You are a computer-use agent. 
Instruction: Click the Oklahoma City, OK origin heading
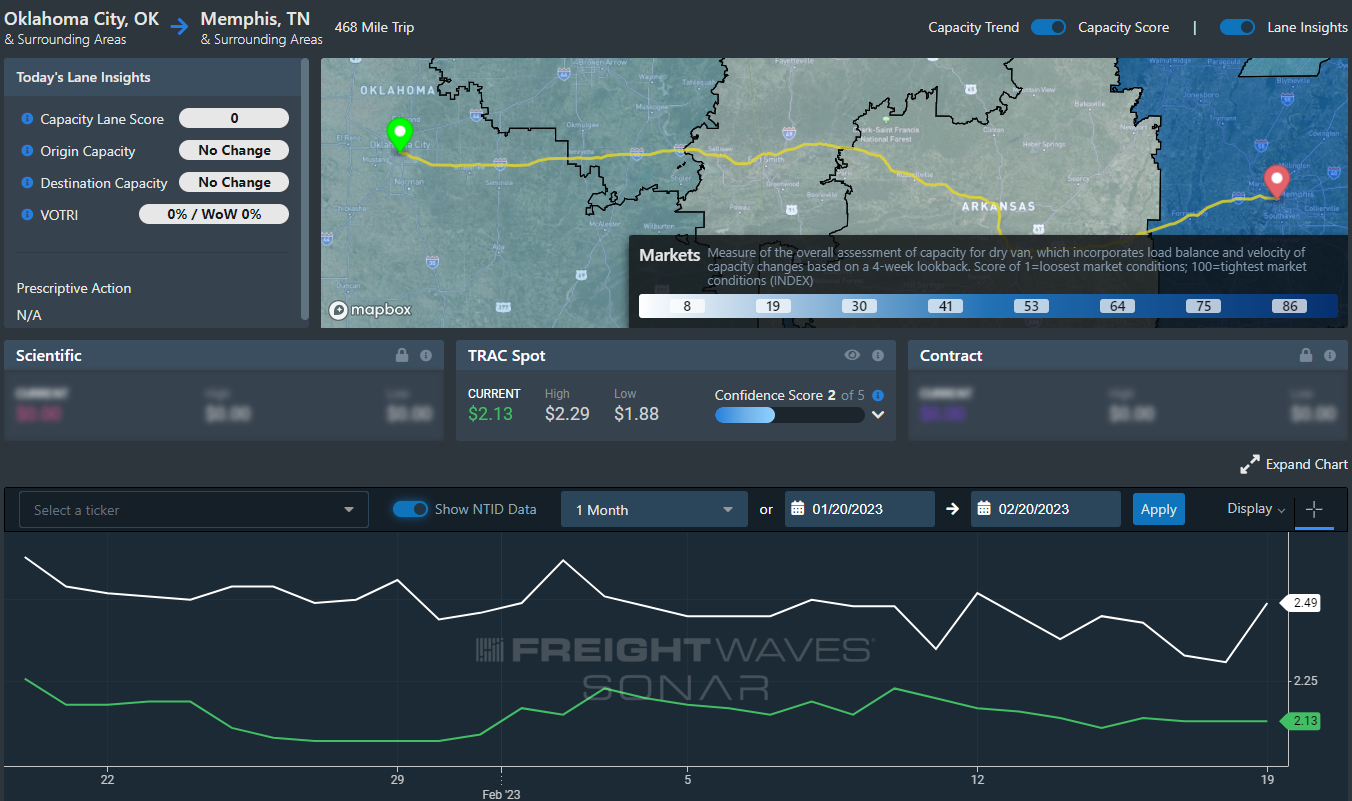[x=82, y=18]
